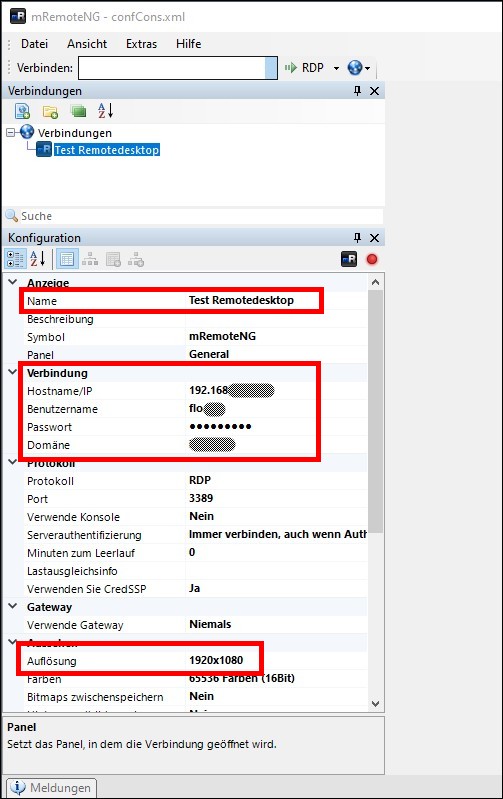503x799 pixels.
Task: Click the new connection icon
Action: 22,111
